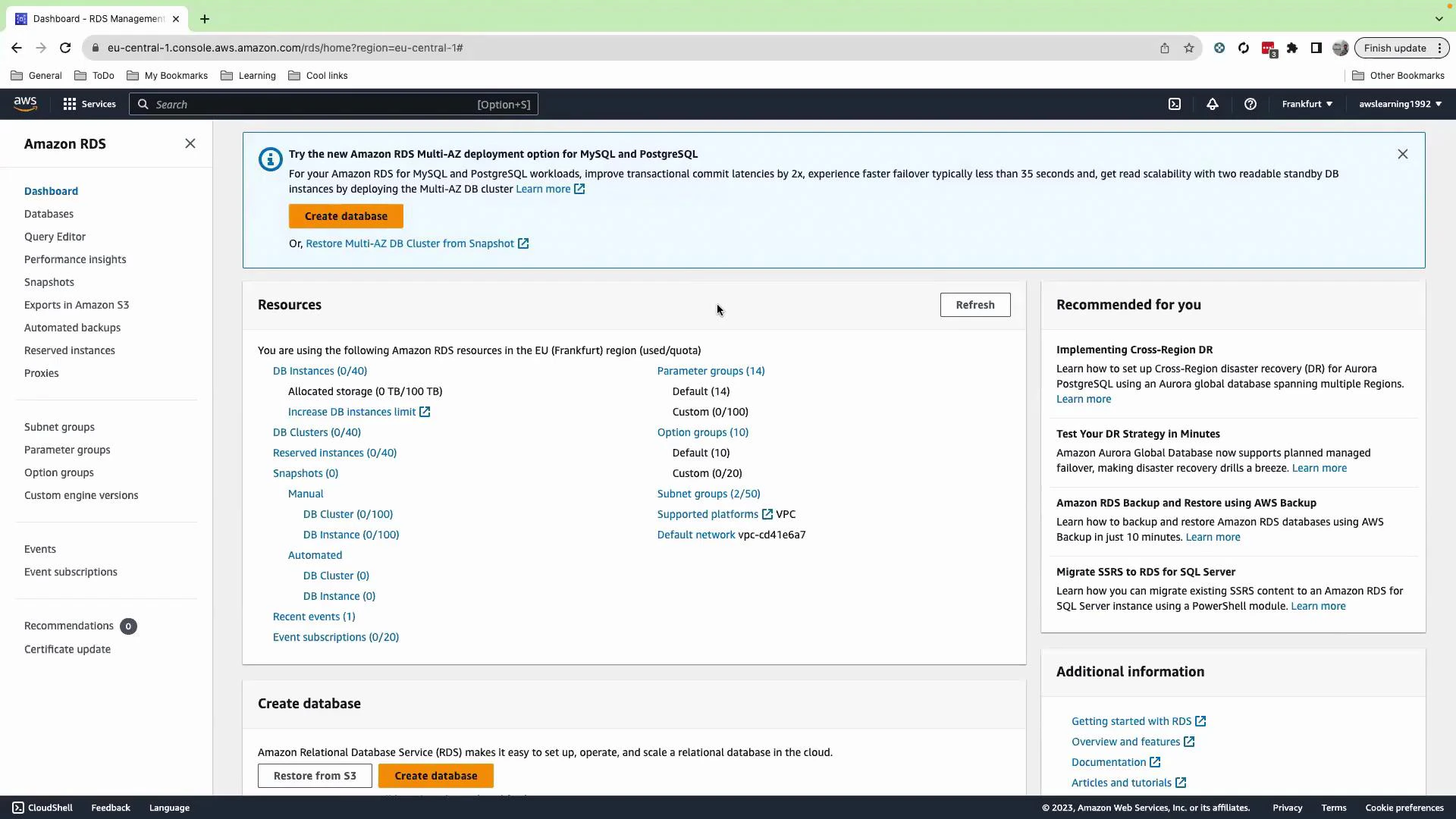This screenshot has height=819, width=1456.
Task: Open Other Bookmarks folder
Action: tap(1398, 76)
